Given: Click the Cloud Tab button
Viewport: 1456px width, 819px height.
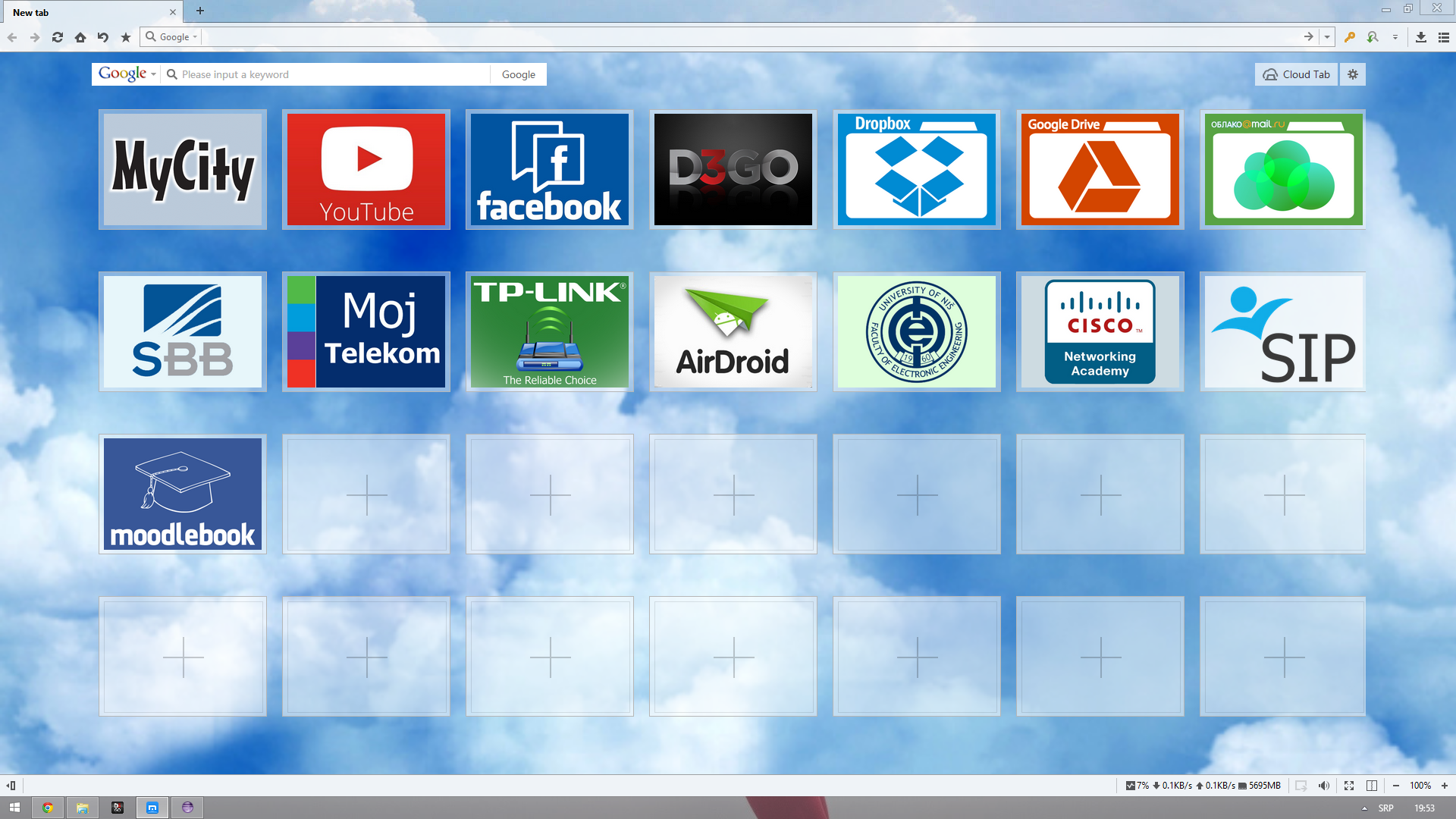Looking at the screenshot, I should (x=1297, y=74).
